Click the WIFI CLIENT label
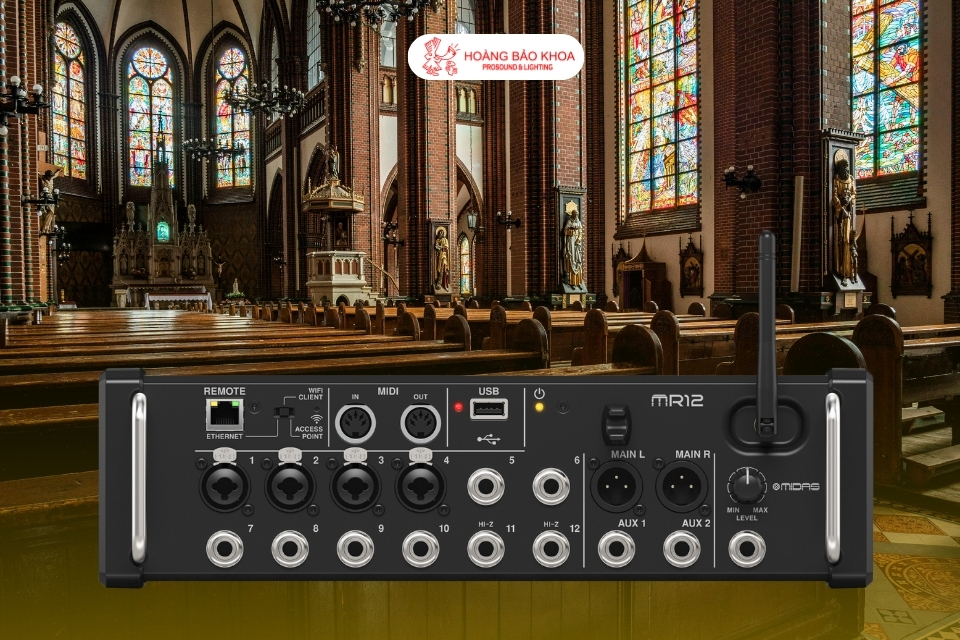Screen dimensions: 960x640 coord(311,393)
